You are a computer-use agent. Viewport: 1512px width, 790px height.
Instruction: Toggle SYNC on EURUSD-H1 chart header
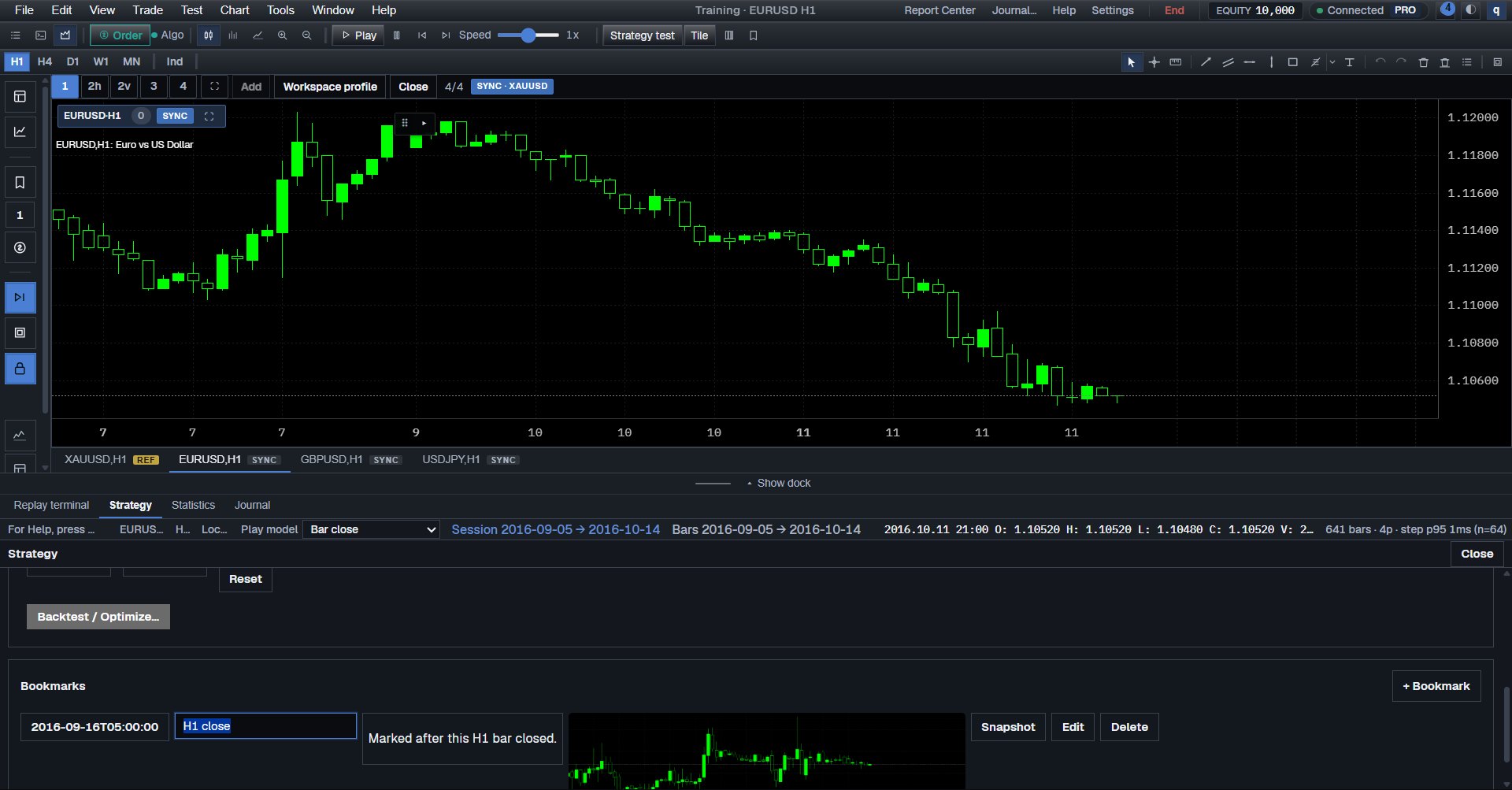(175, 116)
